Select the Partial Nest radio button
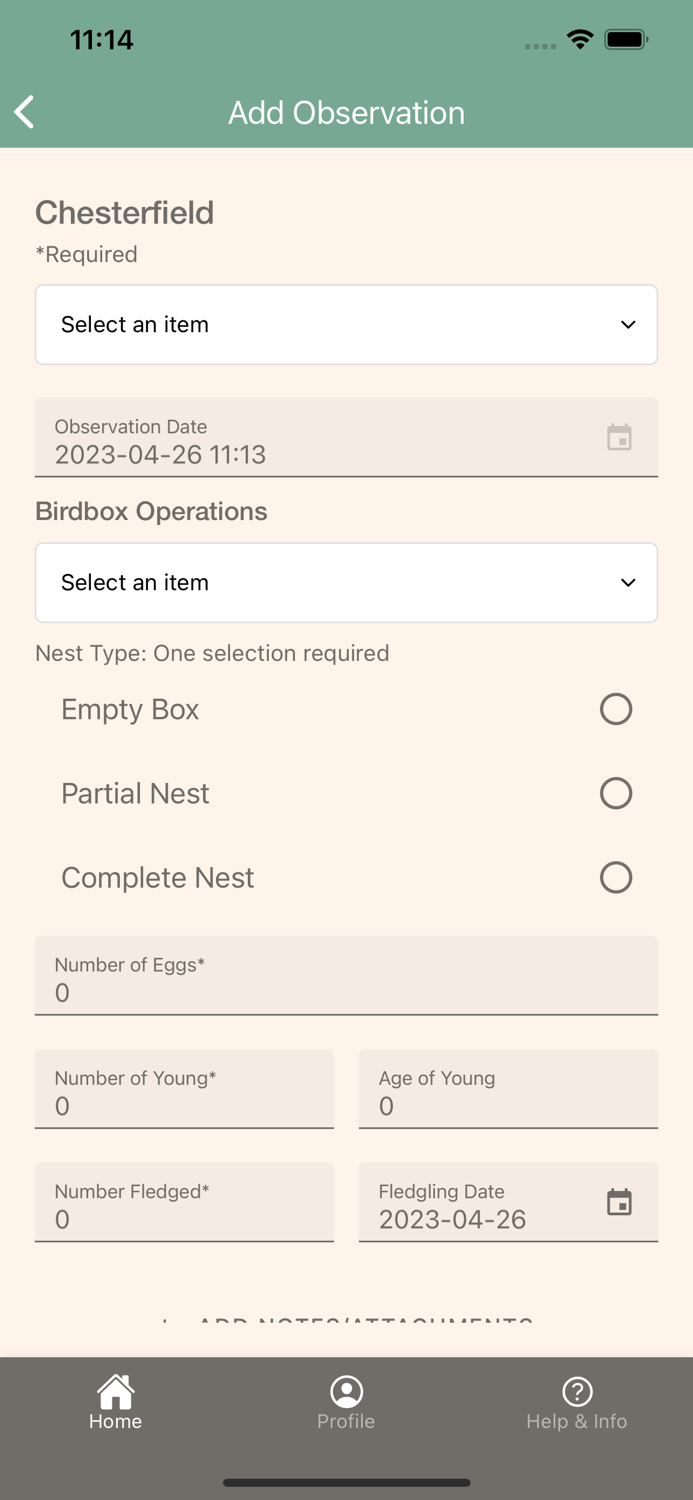 615,793
